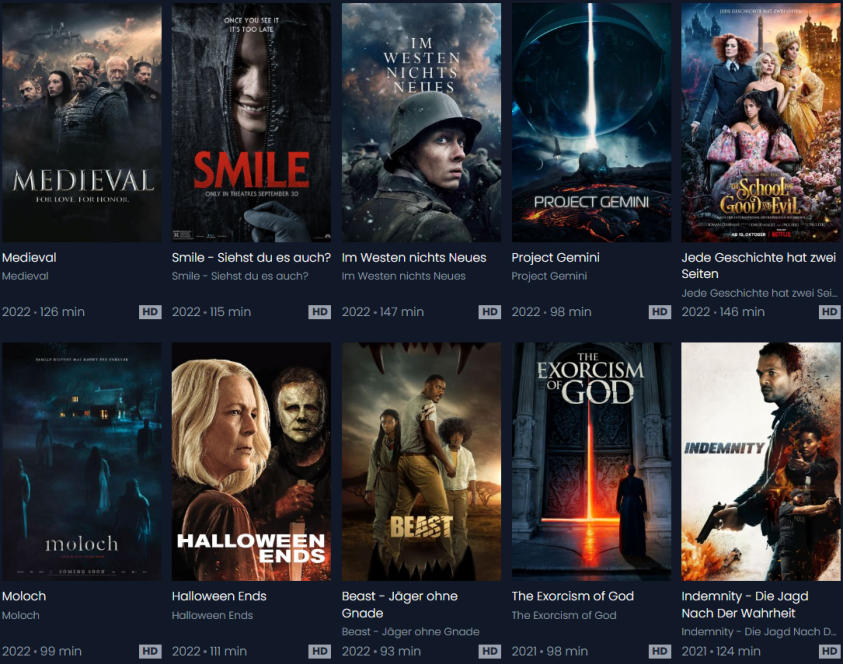Open the Moloch movie poster

tap(82, 462)
